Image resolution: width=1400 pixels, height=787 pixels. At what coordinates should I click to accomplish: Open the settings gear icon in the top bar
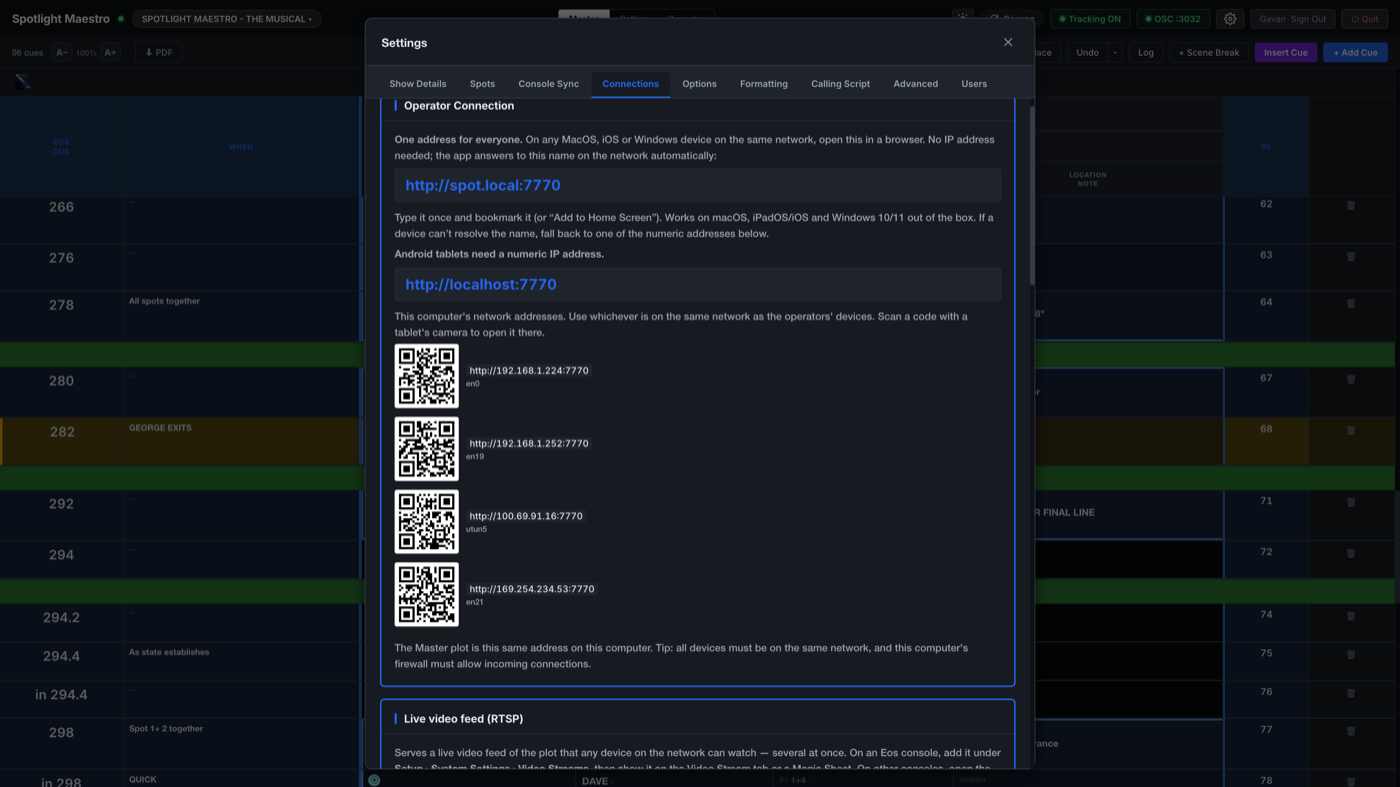(1230, 19)
